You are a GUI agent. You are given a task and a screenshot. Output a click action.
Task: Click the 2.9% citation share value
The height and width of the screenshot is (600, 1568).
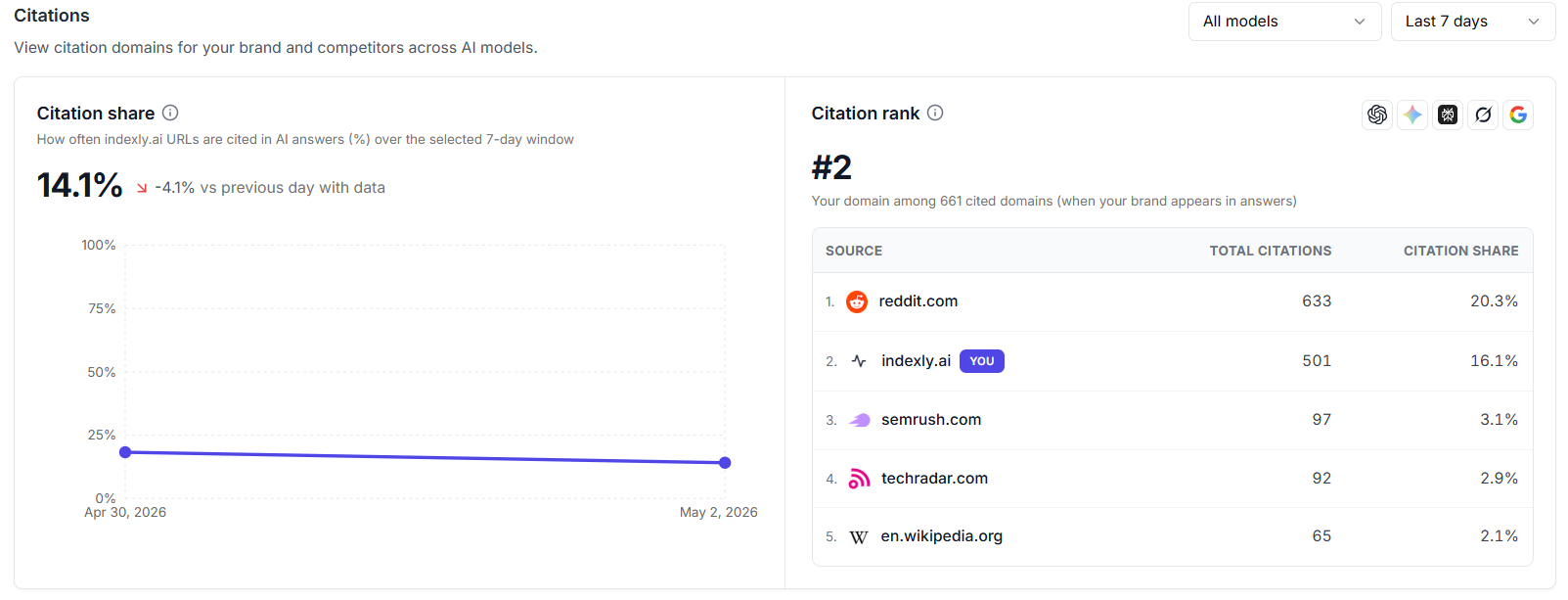pyautogui.click(x=1499, y=479)
